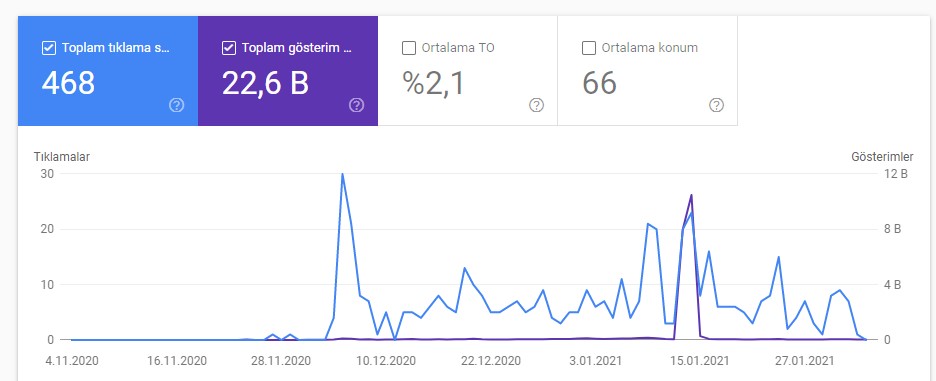The image size is (936, 381).
Task: Select the blue 468 clicks card
Action: click(108, 71)
